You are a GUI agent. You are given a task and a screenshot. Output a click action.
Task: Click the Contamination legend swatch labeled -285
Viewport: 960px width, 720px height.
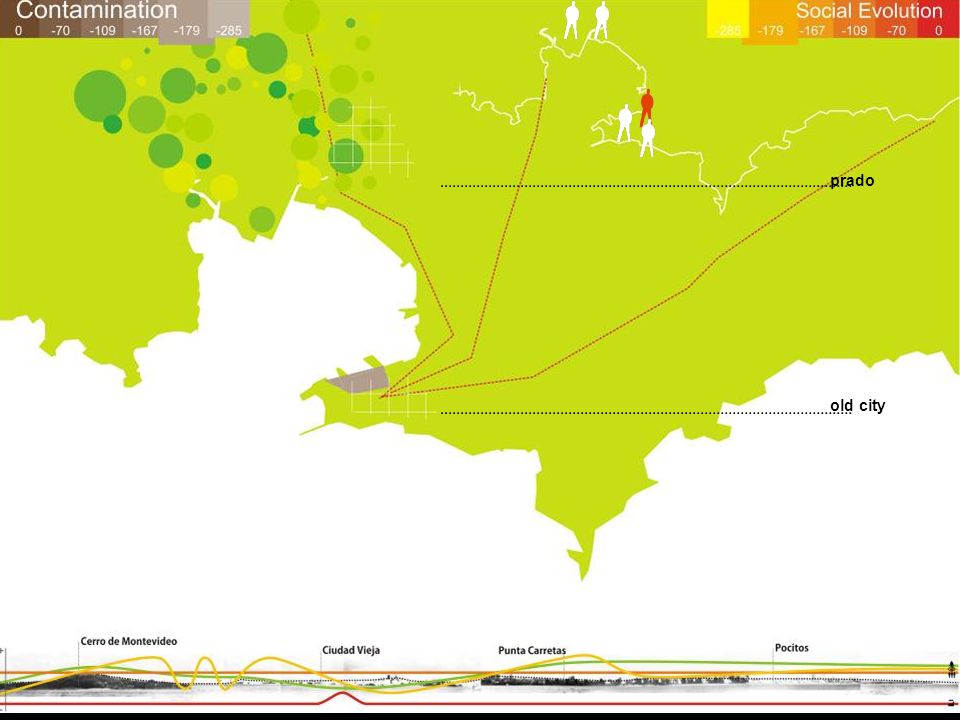[229, 19]
